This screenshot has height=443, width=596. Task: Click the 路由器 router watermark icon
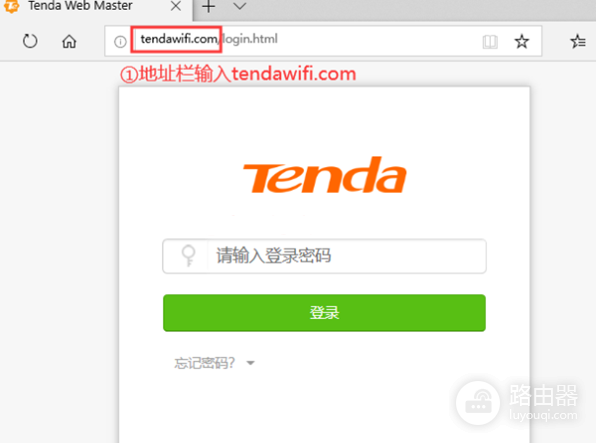click(478, 403)
